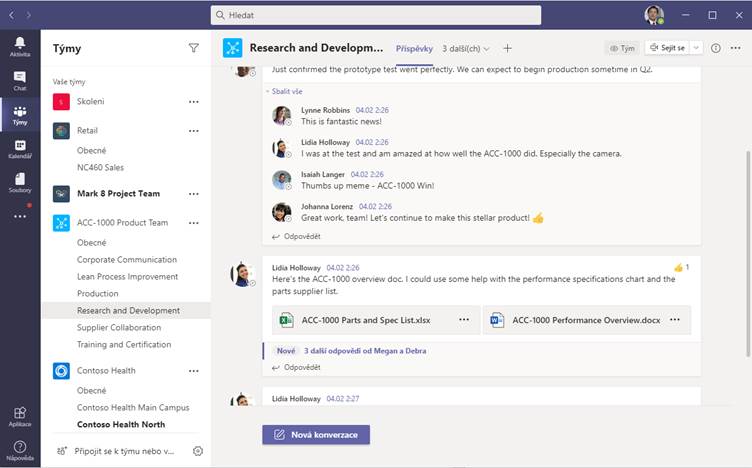752x468 pixels.
Task: Select the Příspěvky tab
Action: [414, 49]
